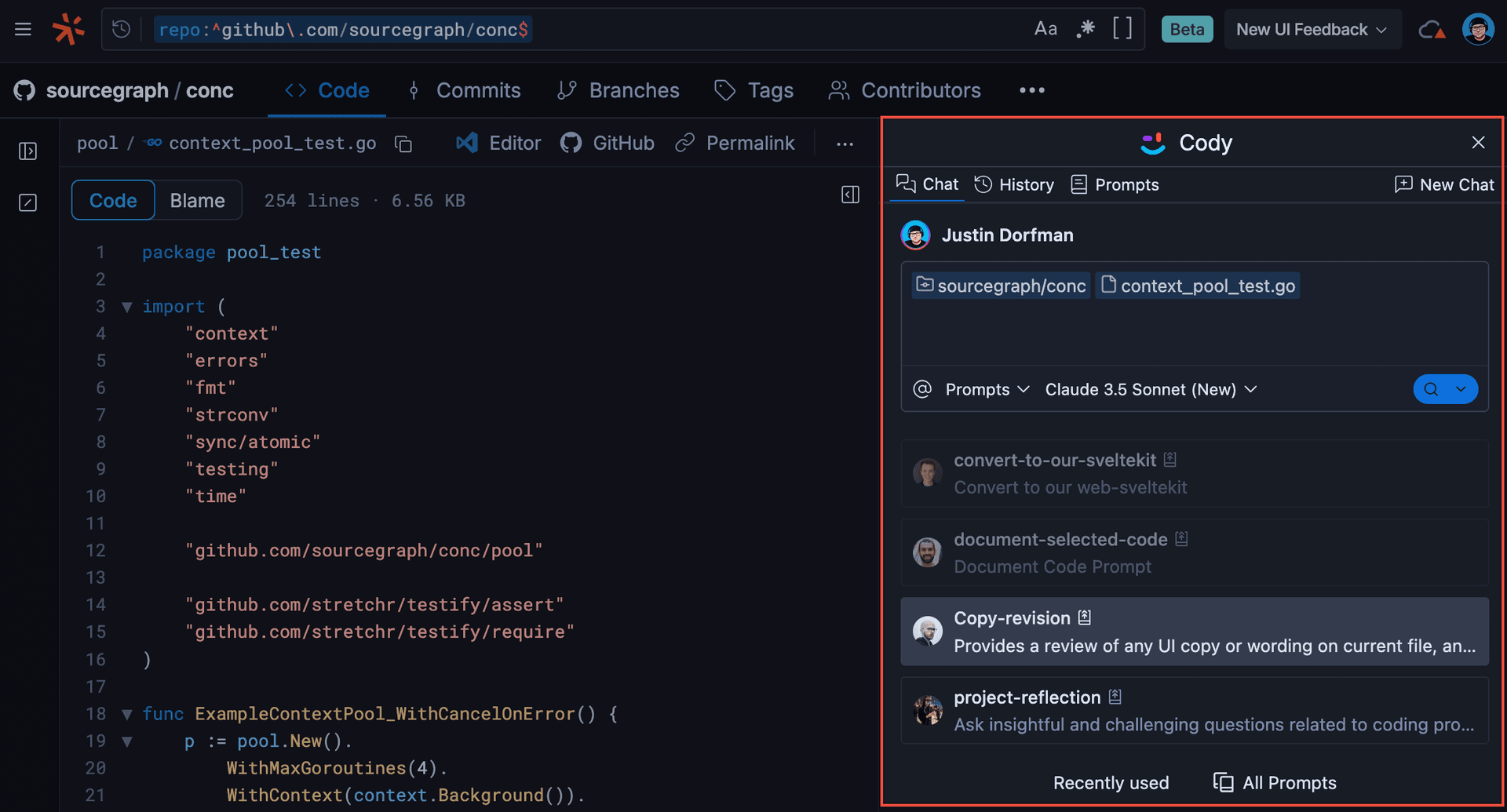The width and height of the screenshot is (1507, 812).
Task: Click the Beta badge
Action: pyautogui.click(x=1187, y=30)
